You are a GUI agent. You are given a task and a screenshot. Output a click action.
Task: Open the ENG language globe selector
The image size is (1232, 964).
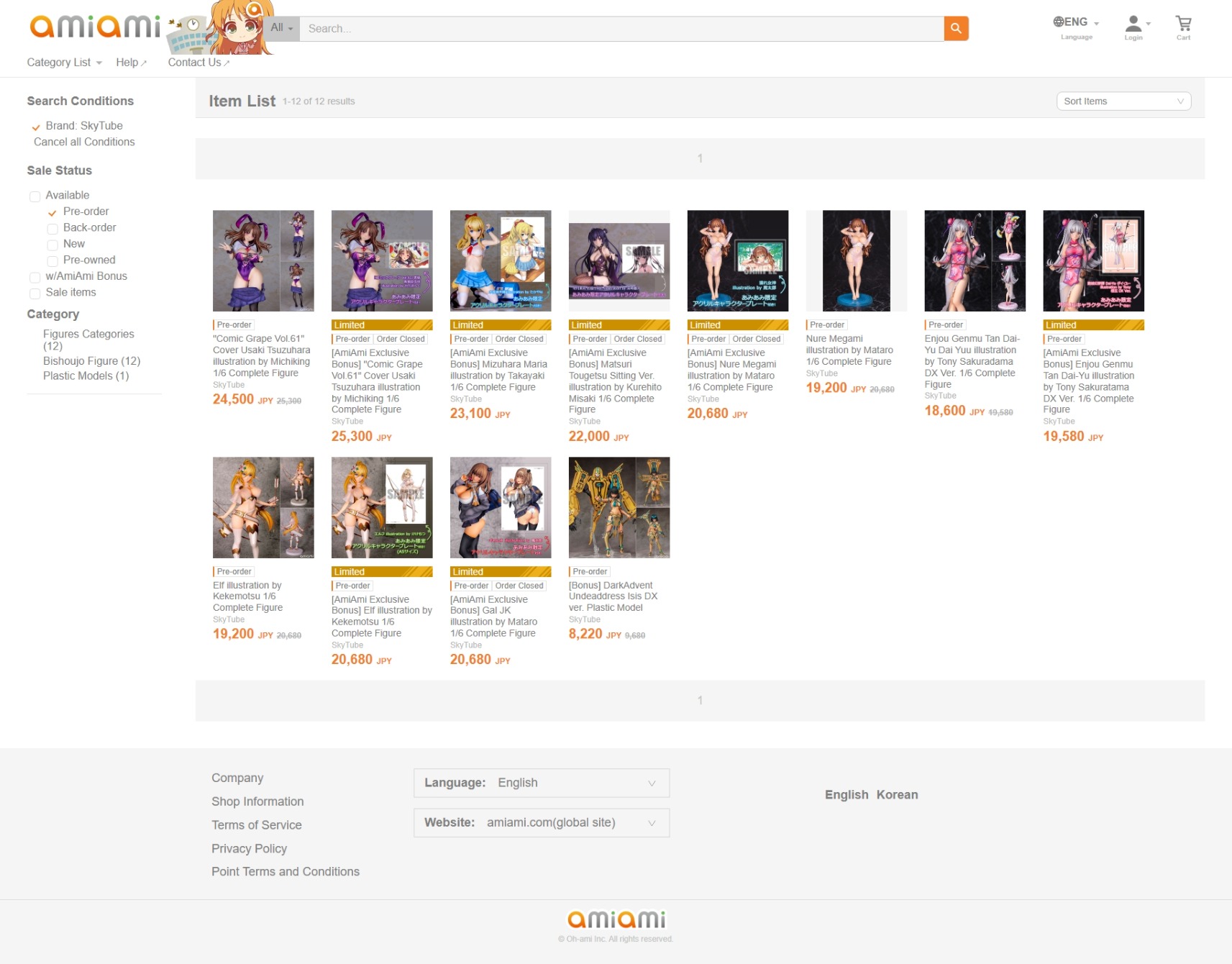click(1076, 27)
